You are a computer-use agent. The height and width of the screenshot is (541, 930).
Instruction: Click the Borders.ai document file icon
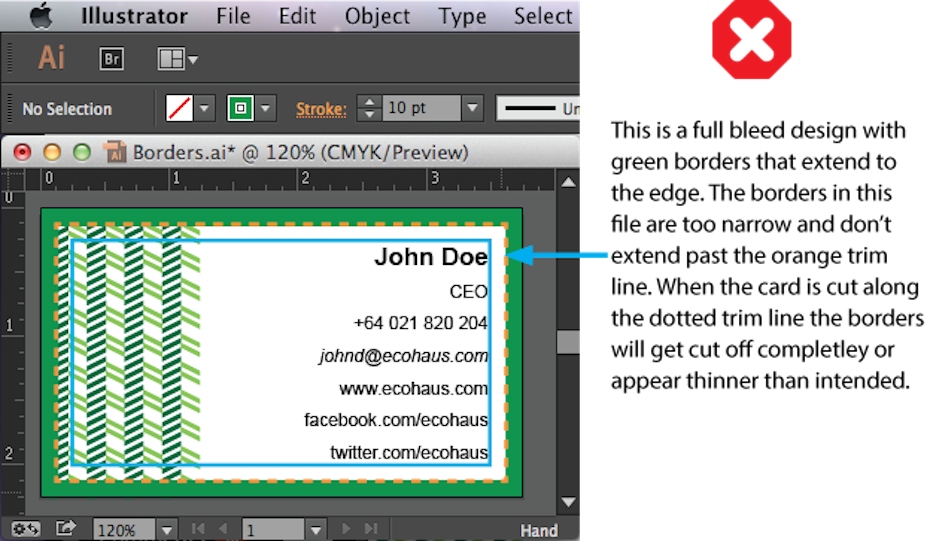[116, 152]
